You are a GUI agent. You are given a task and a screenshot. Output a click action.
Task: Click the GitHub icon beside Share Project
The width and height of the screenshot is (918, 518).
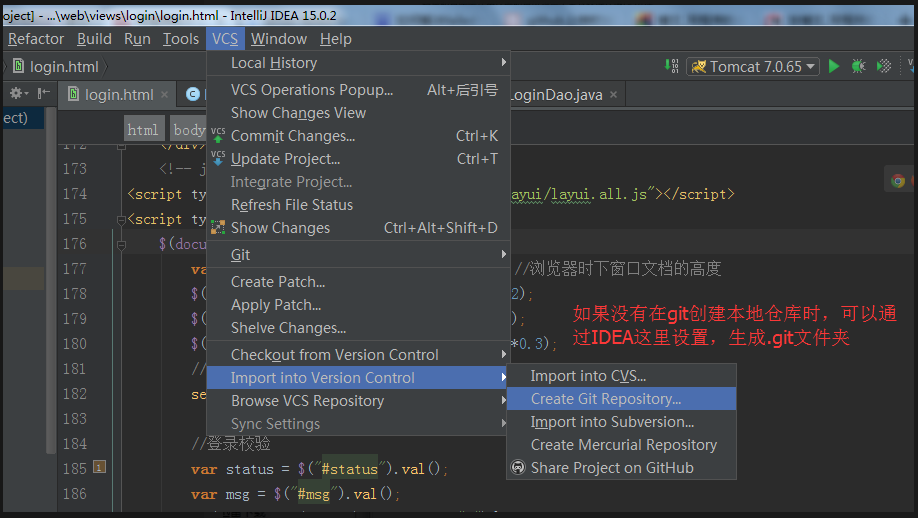(518, 467)
